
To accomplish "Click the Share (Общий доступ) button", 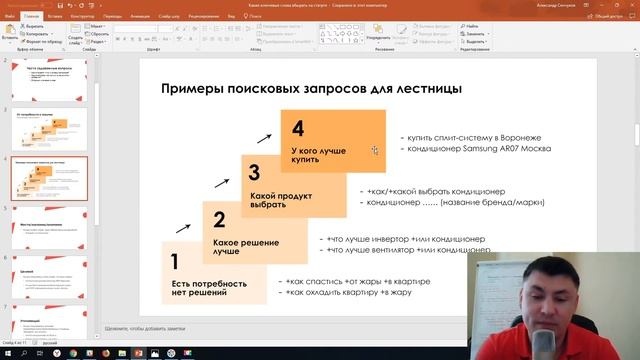I will 605,16.
